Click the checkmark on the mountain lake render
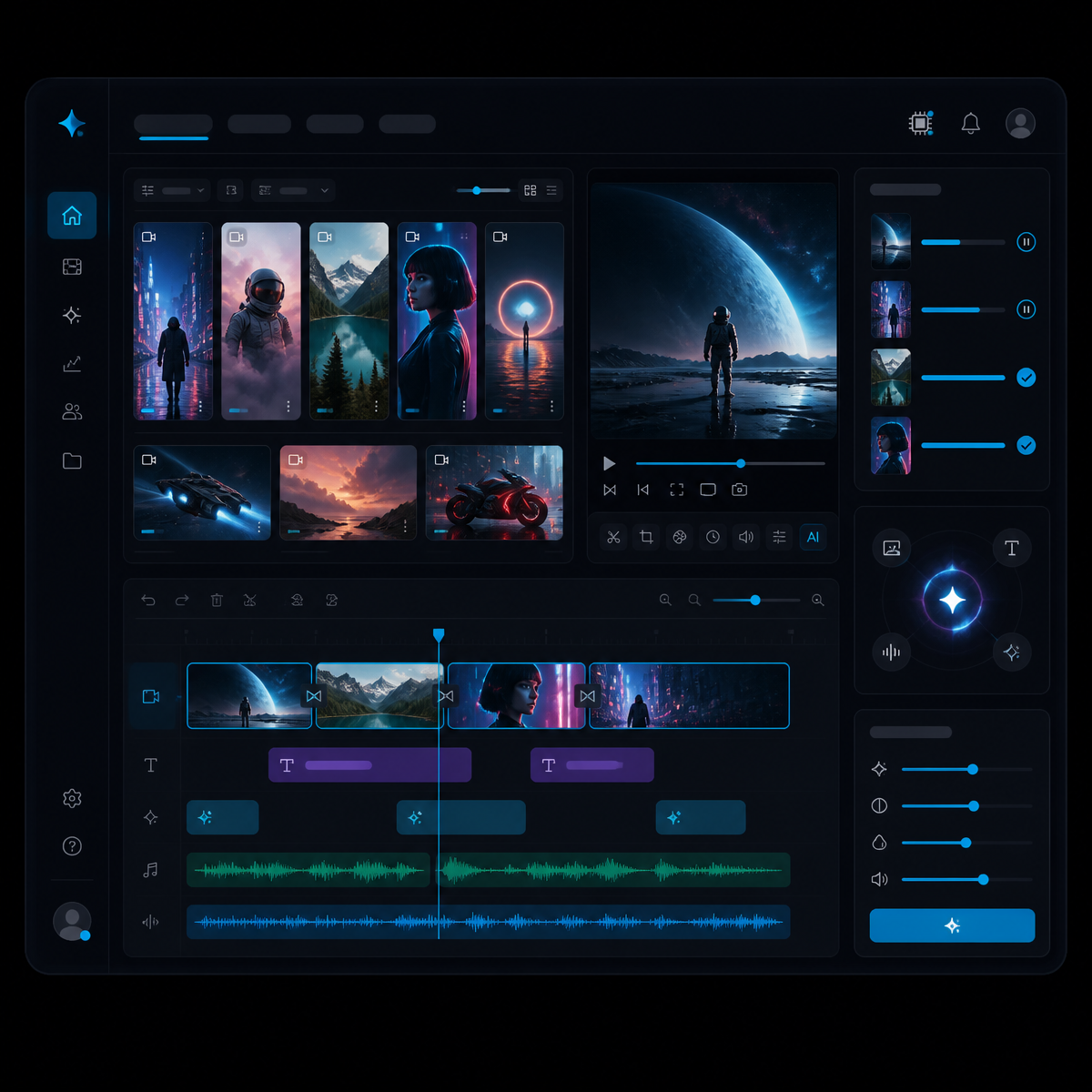Screen dimensions: 1092x1092 (x=1026, y=377)
